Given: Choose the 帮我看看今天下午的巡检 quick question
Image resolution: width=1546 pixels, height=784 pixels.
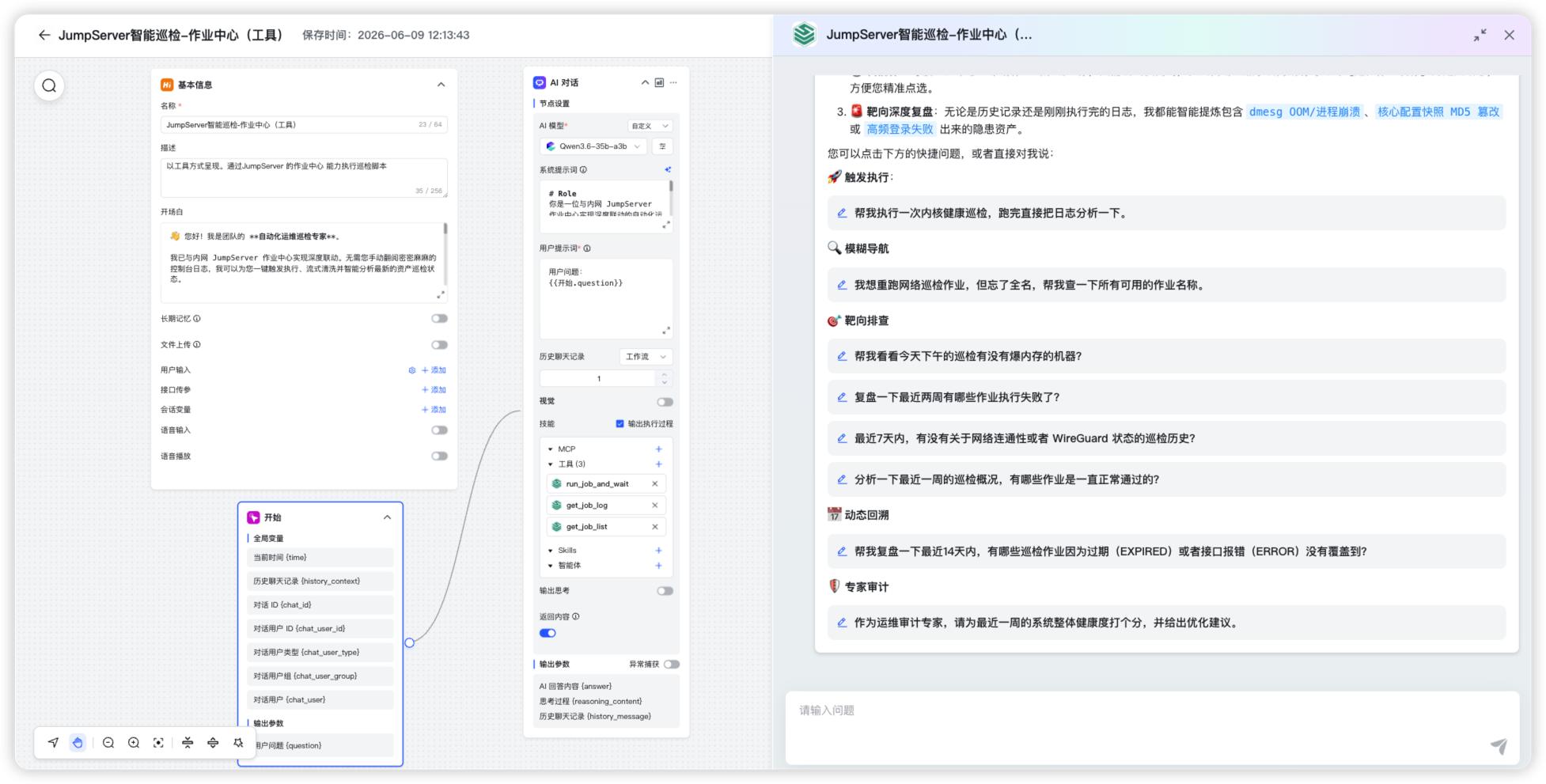Looking at the screenshot, I should click(1166, 356).
